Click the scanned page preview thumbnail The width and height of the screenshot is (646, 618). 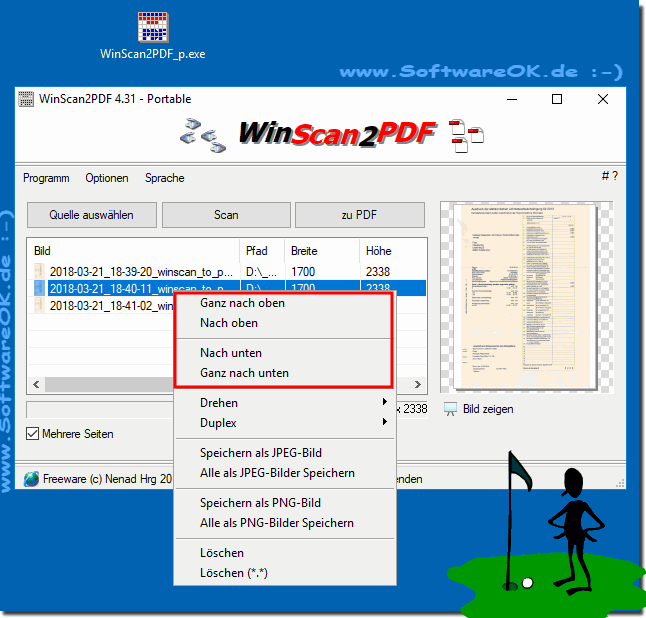(x=526, y=297)
